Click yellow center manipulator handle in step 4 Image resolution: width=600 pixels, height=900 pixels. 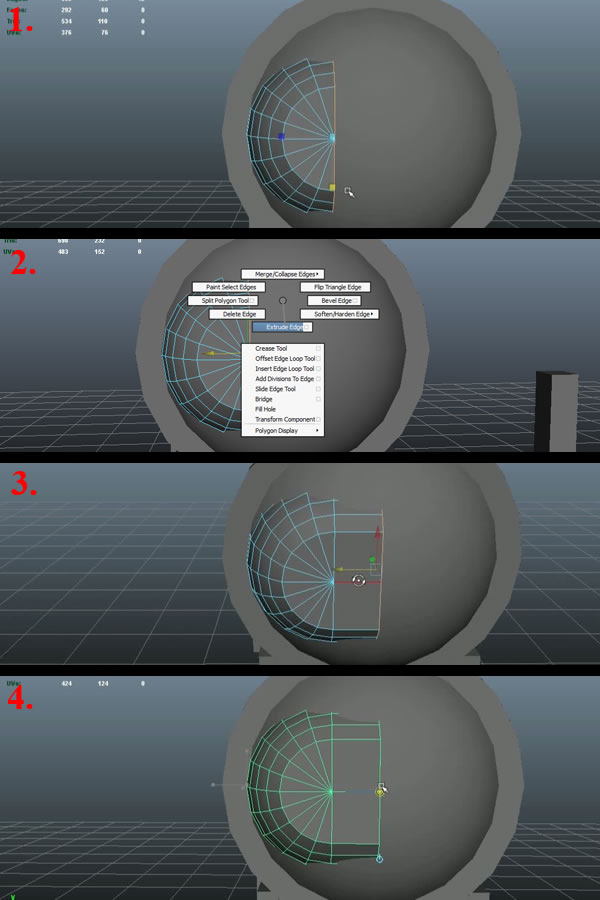pos(380,791)
